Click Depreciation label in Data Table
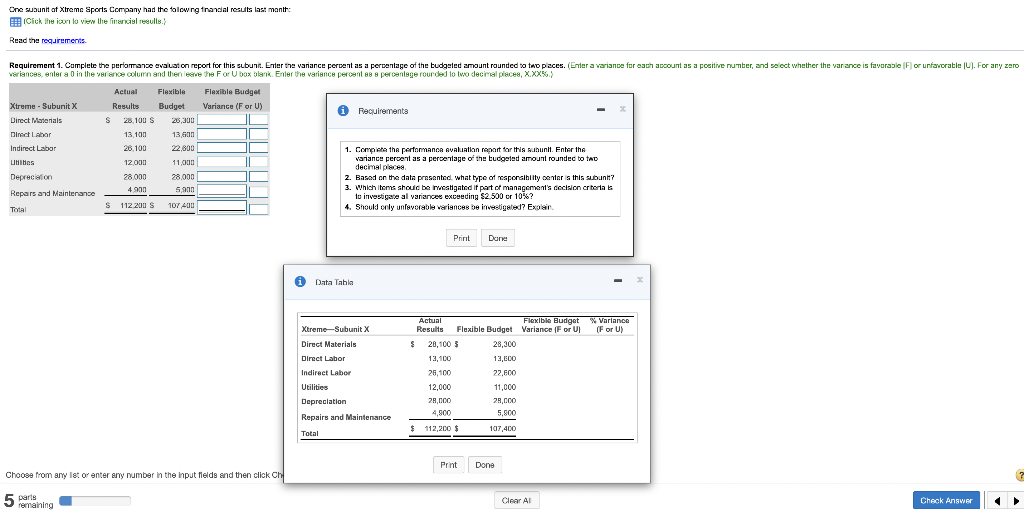 pyautogui.click(x=324, y=401)
